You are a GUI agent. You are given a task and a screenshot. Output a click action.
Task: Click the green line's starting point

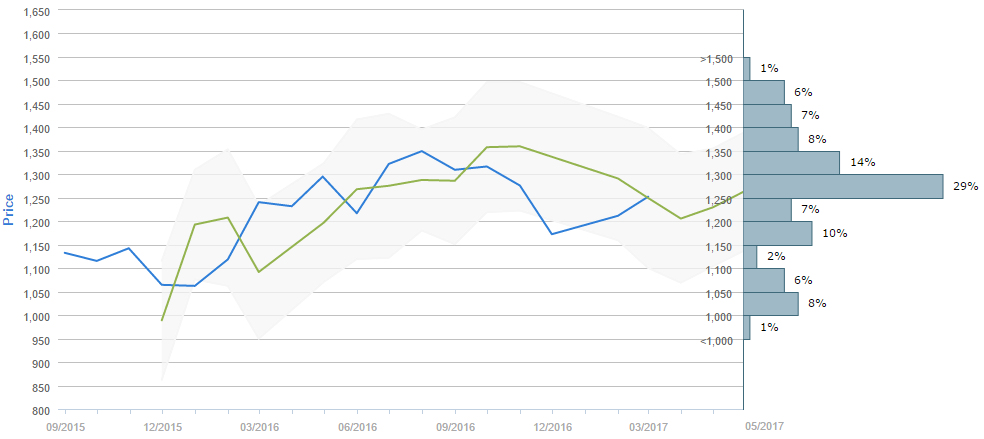coord(162,320)
